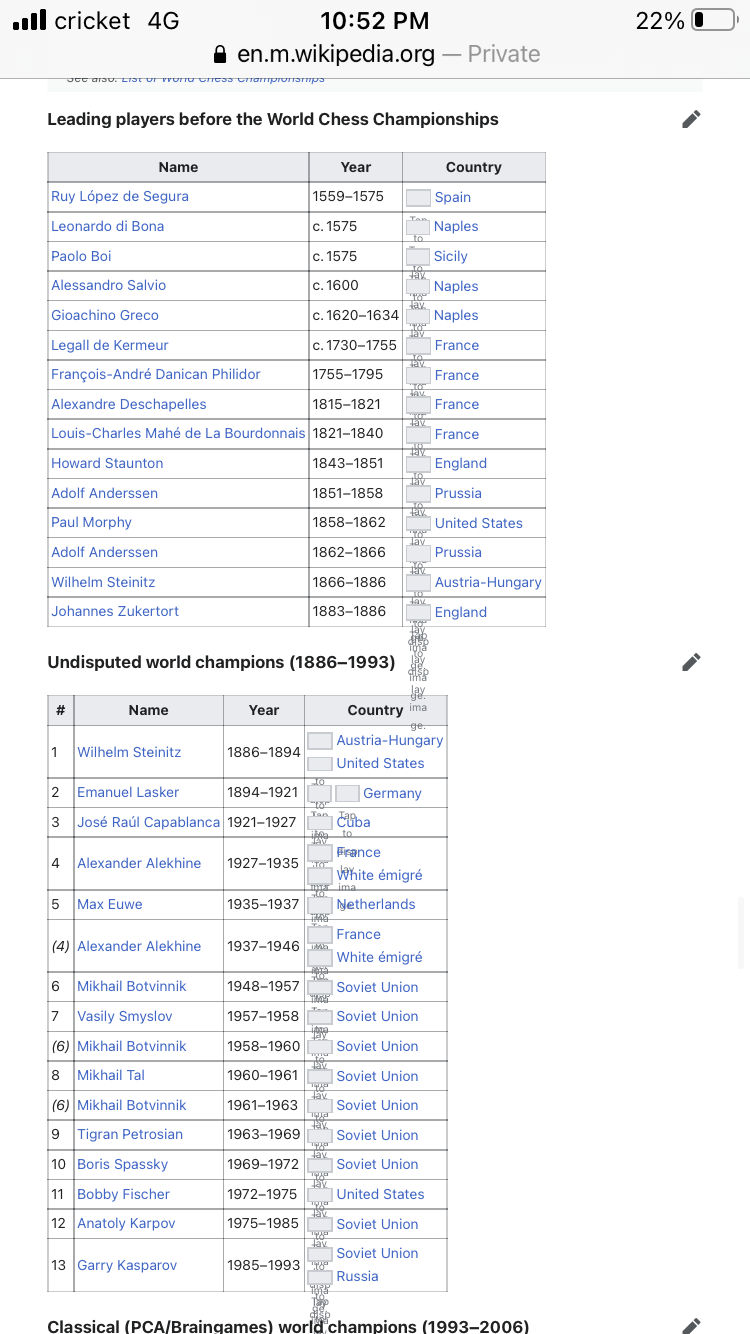Tap the battery icon in the status bar
750x1334 pixels.
point(714,20)
